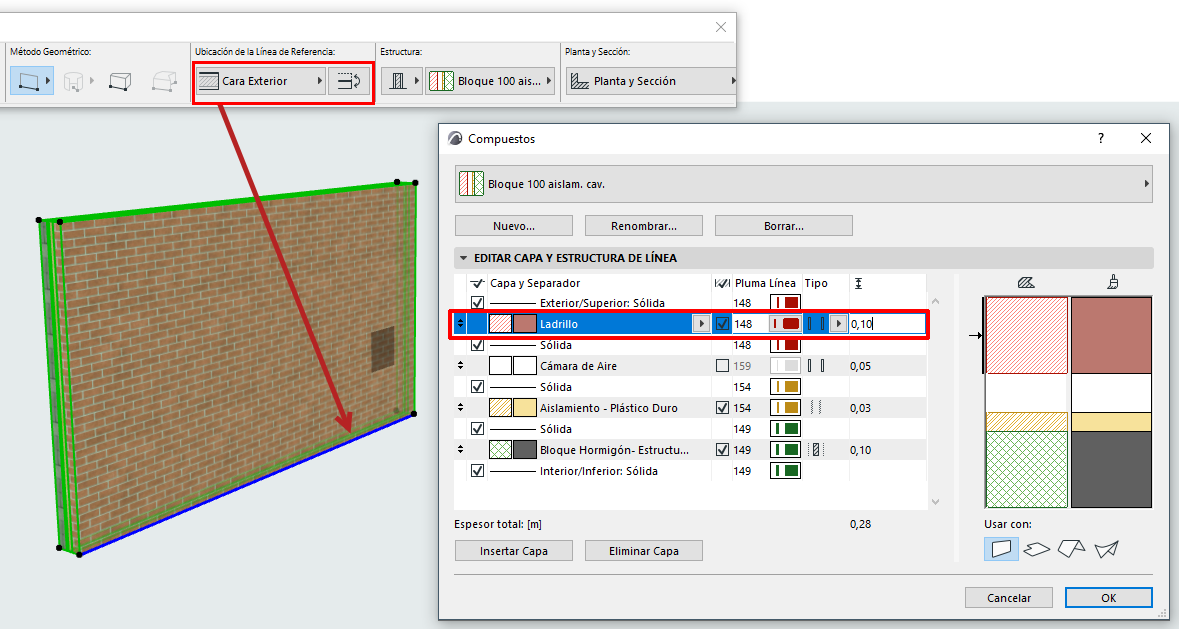Click the component type icon of Cámara de Aire
The width and height of the screenshot is (1179, 629).
click(x=816, y=366)
